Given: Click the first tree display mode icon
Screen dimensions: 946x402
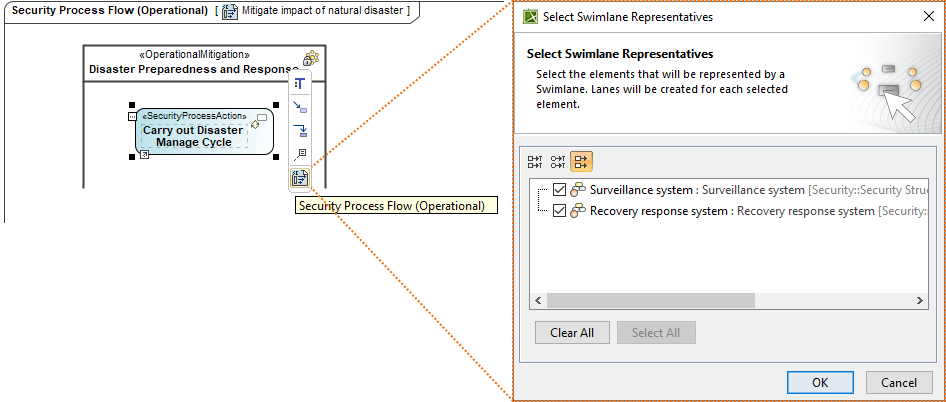Looking at the screenshot, I should [x=535, y=161].
